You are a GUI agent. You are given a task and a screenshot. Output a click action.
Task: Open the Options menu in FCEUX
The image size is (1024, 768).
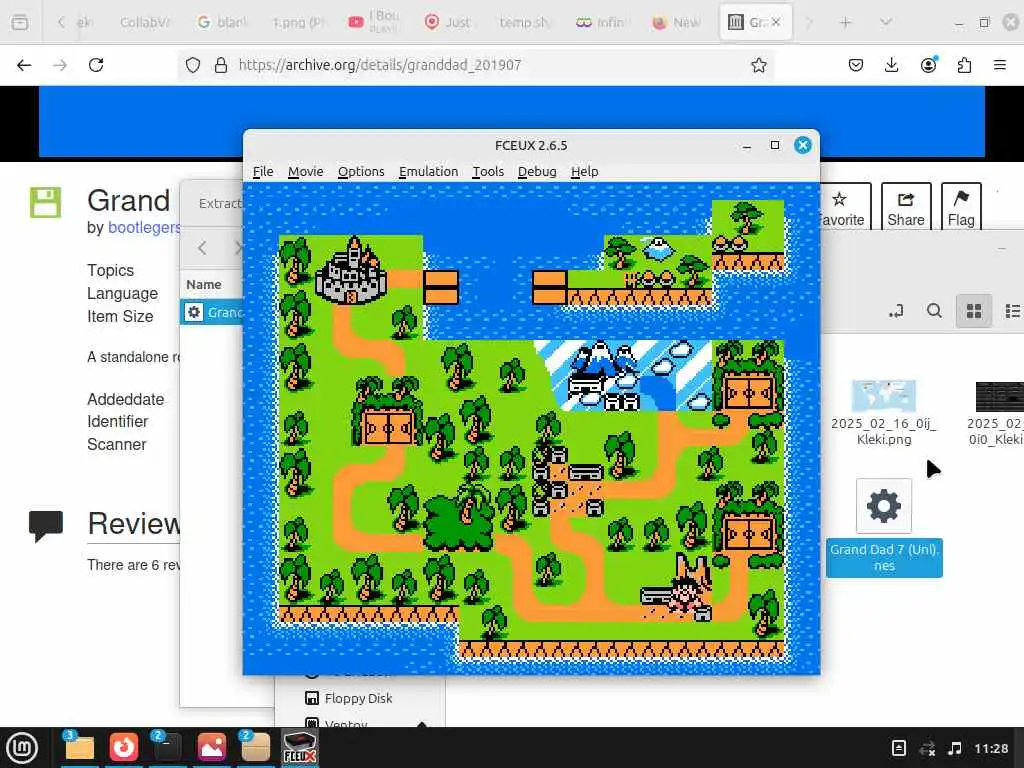tap(360, 171)
